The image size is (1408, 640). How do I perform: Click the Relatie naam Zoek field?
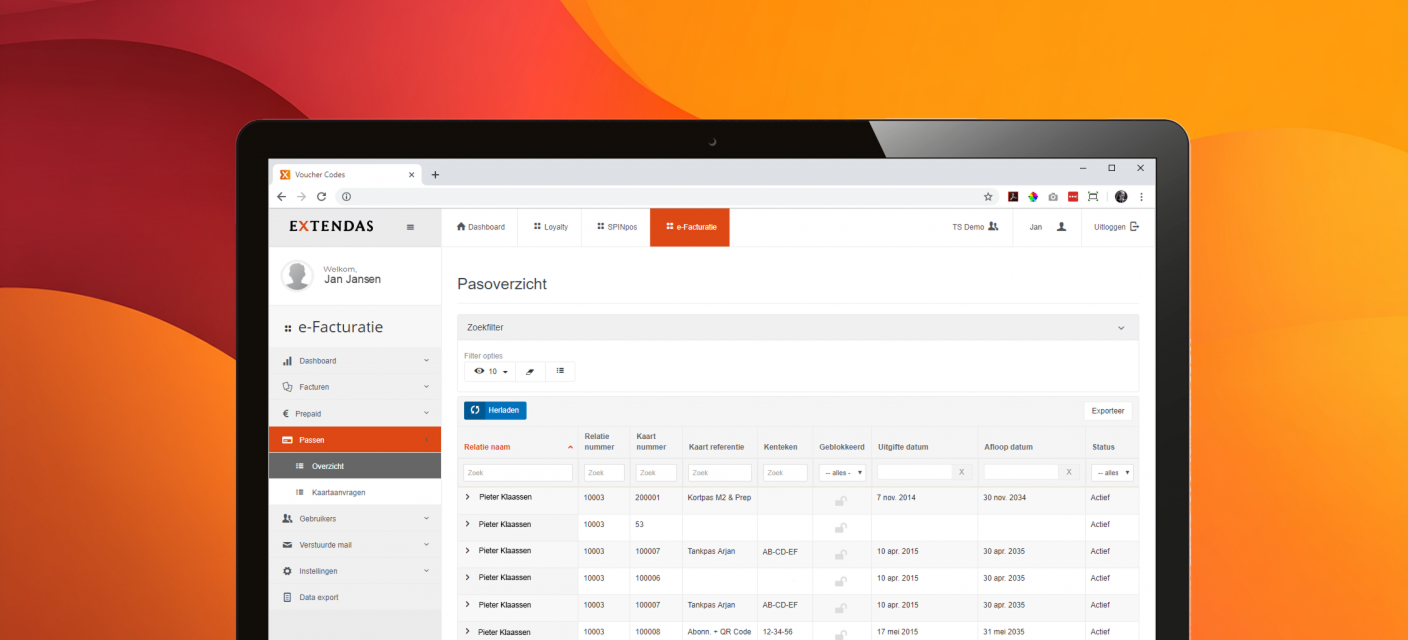518,473
